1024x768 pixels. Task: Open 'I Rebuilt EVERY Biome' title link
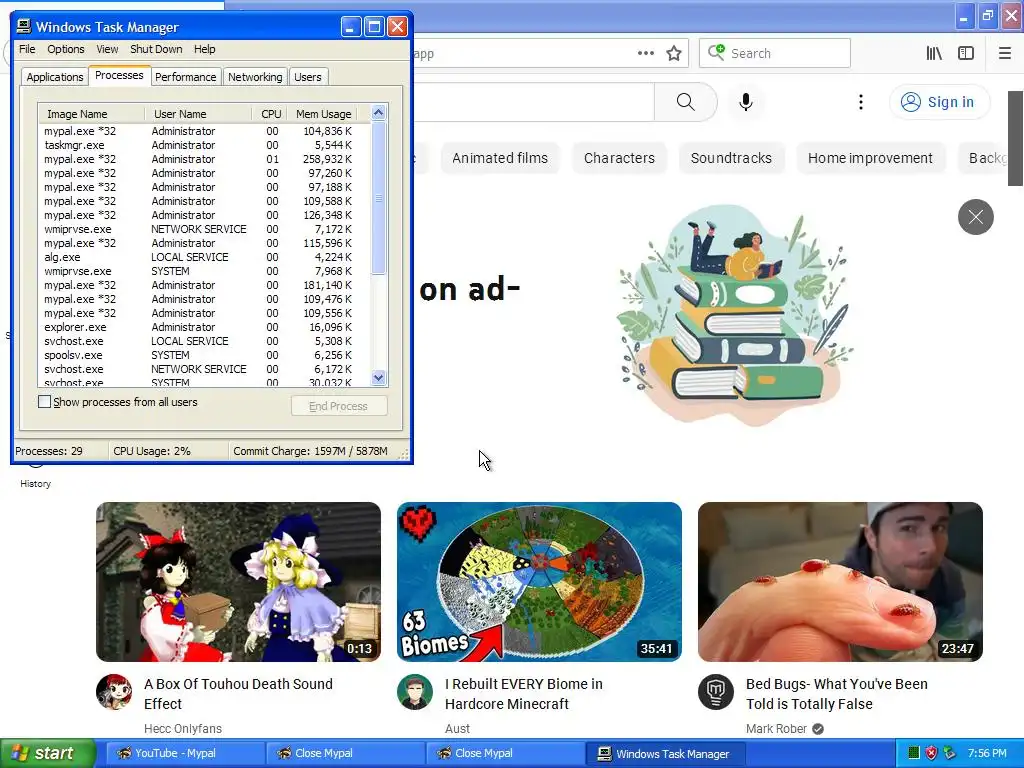click(x=524, y=694)
